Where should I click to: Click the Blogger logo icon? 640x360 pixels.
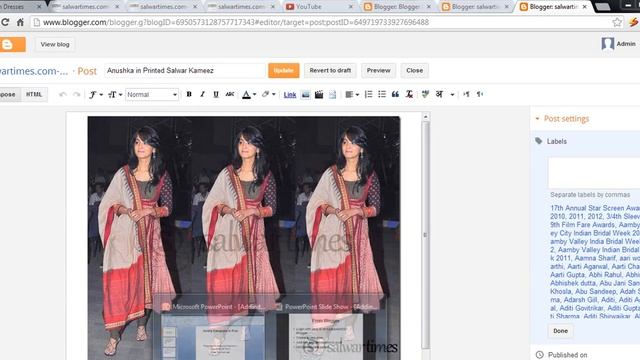pyautogui.click(x=8, y=44)
